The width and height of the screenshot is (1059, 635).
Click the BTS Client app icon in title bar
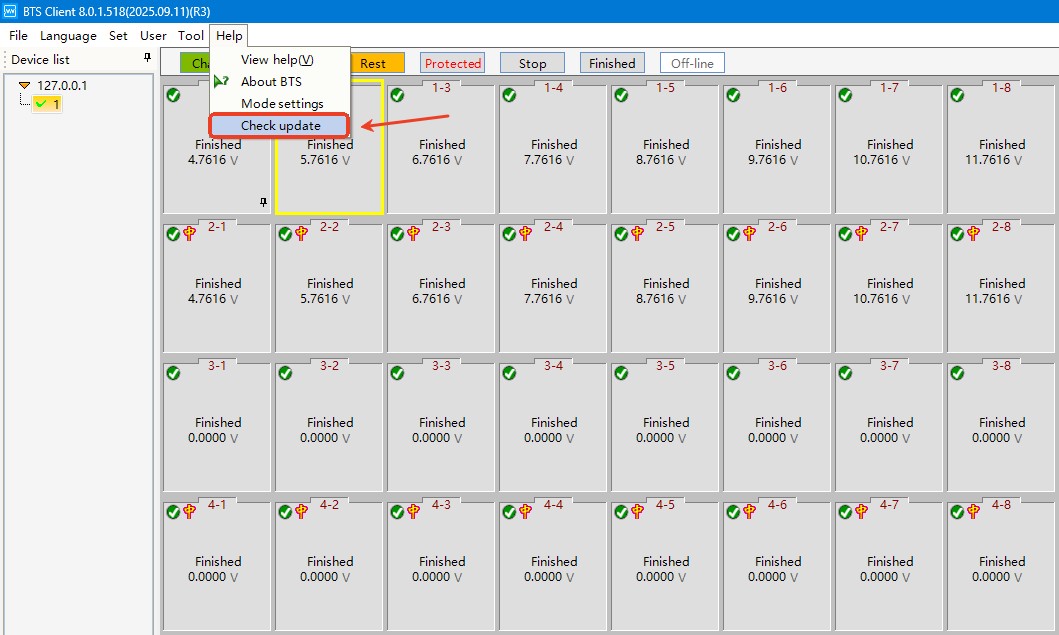pos(11,11)
